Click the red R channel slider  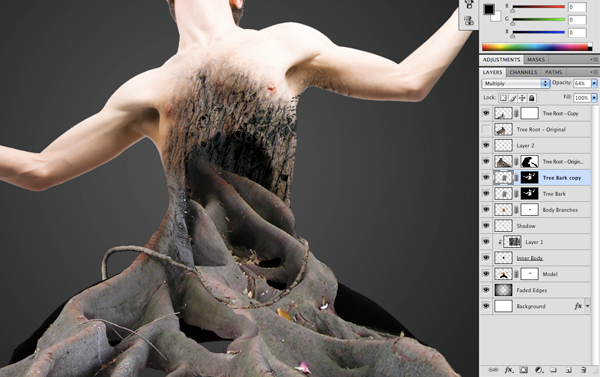coord(538,7)
